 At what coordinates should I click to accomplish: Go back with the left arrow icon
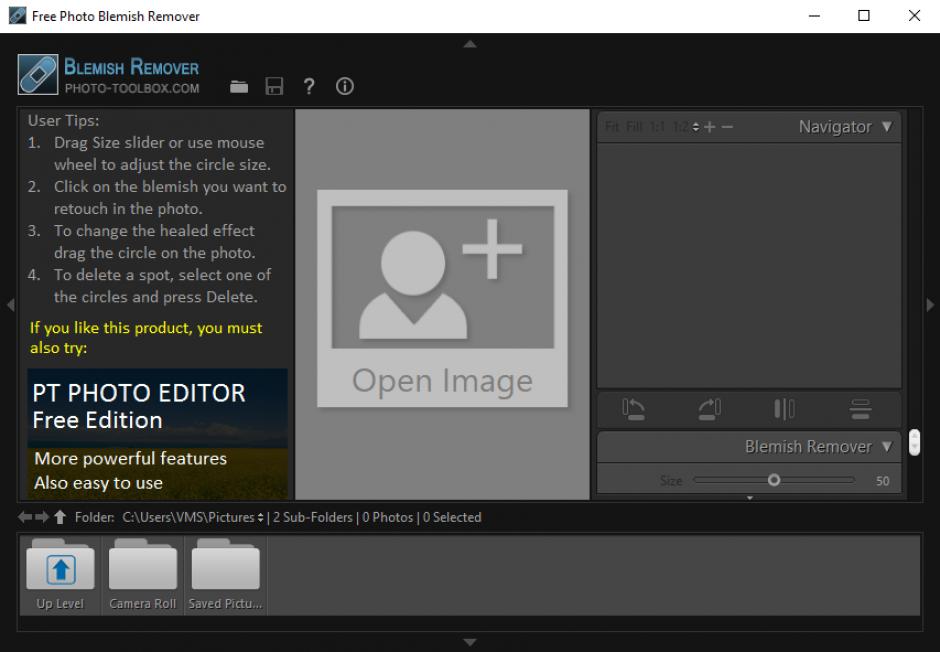(x=25, y=517)
